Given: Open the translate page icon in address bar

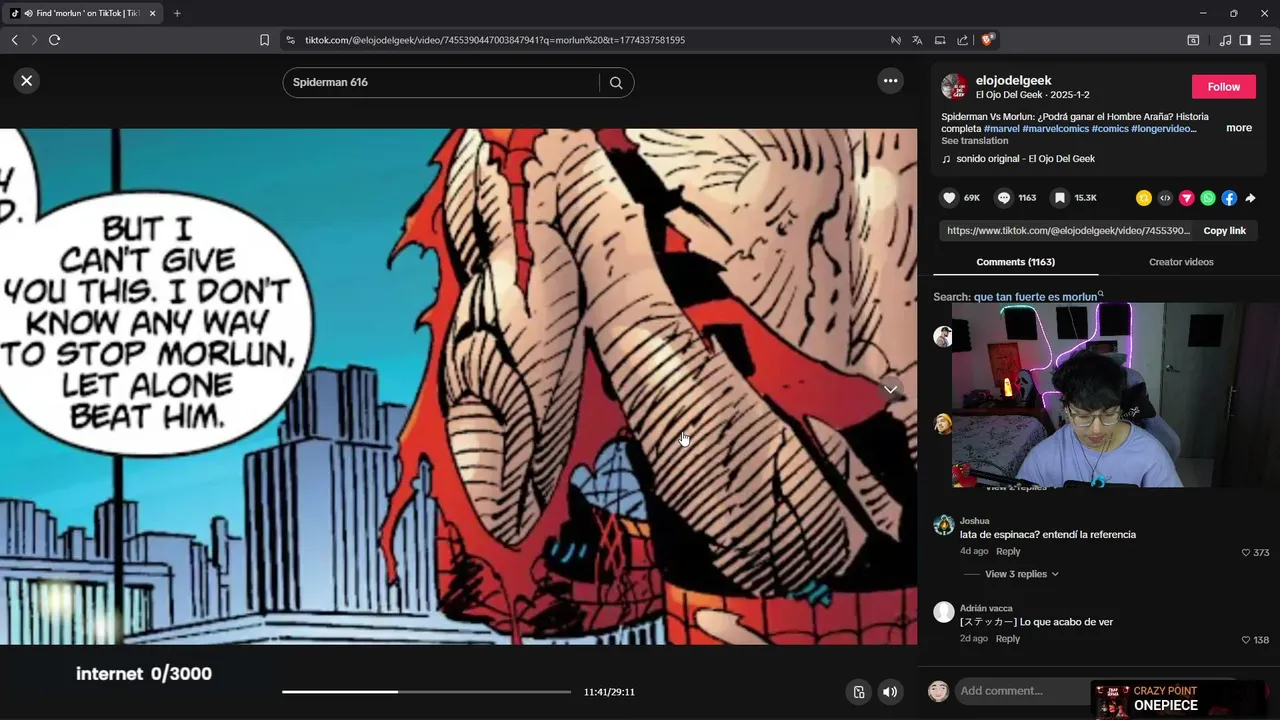Looking at the screenshot, I should pyautogui.click(x=917, y=40).
